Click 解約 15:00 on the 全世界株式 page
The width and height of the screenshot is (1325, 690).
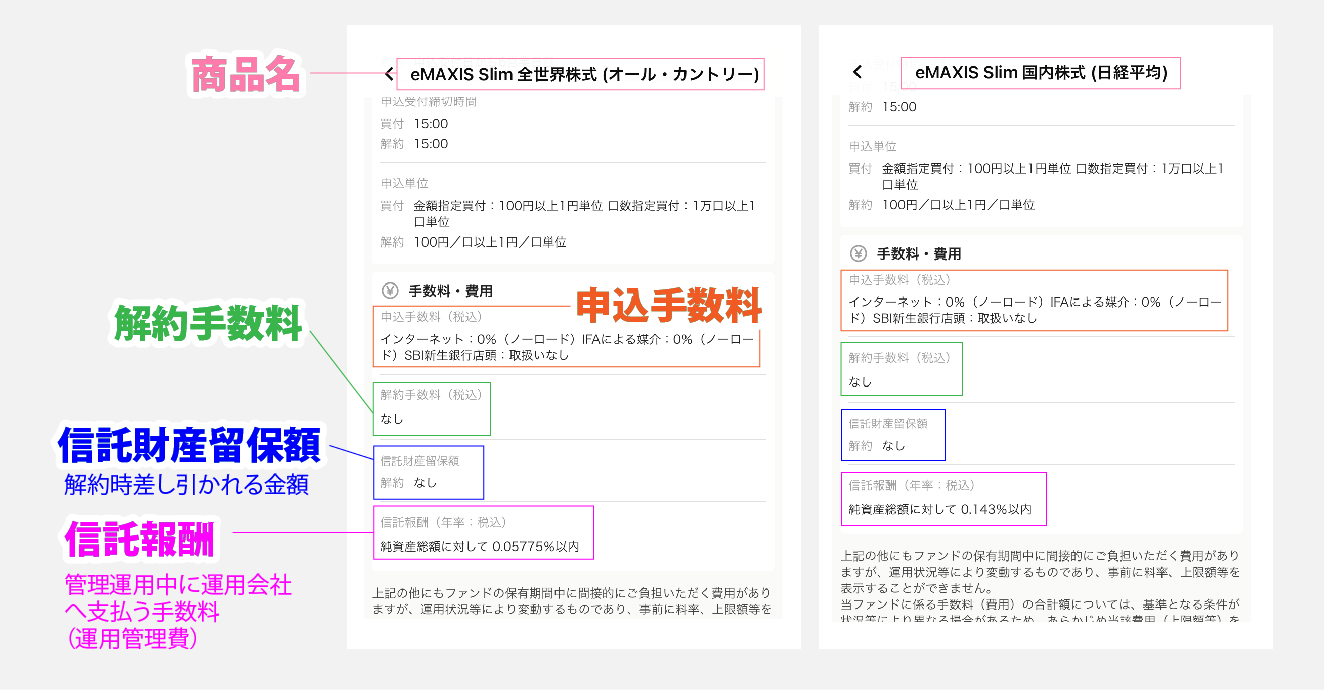click(x=414, y=144)
